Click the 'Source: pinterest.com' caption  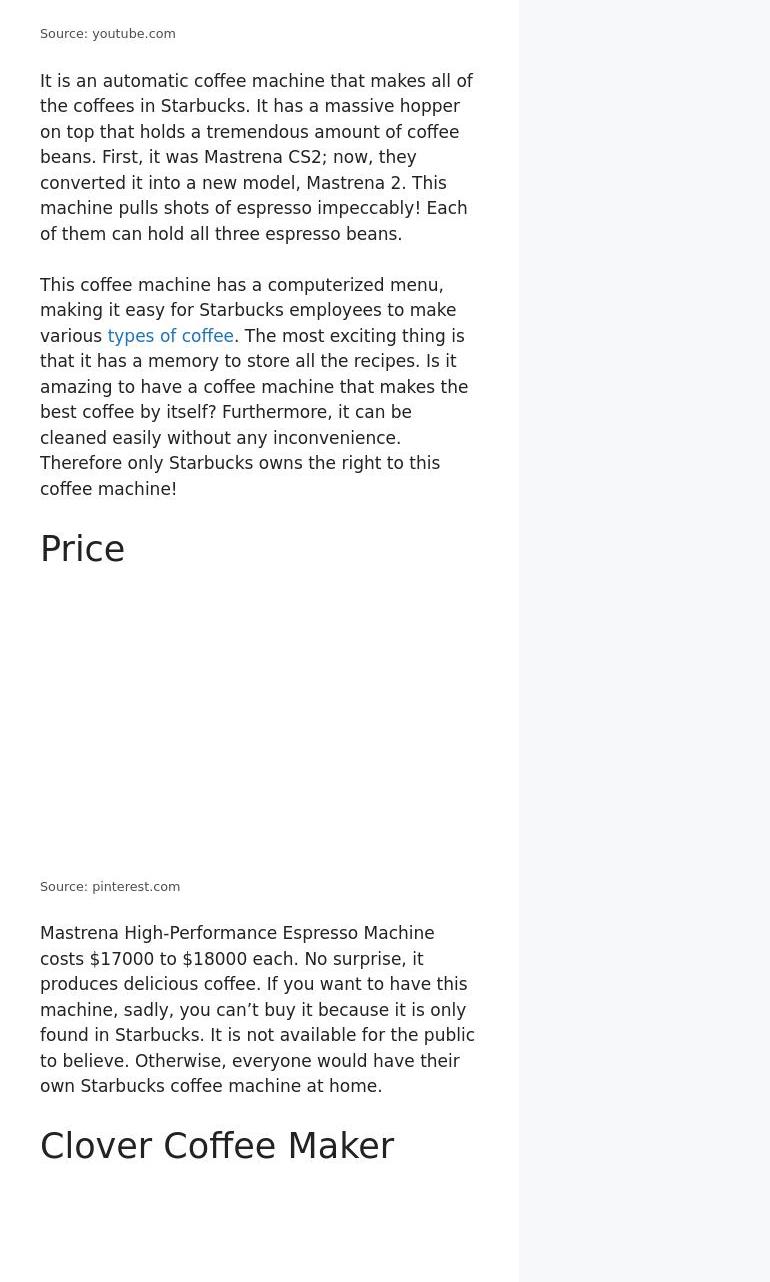coord(110,887)
